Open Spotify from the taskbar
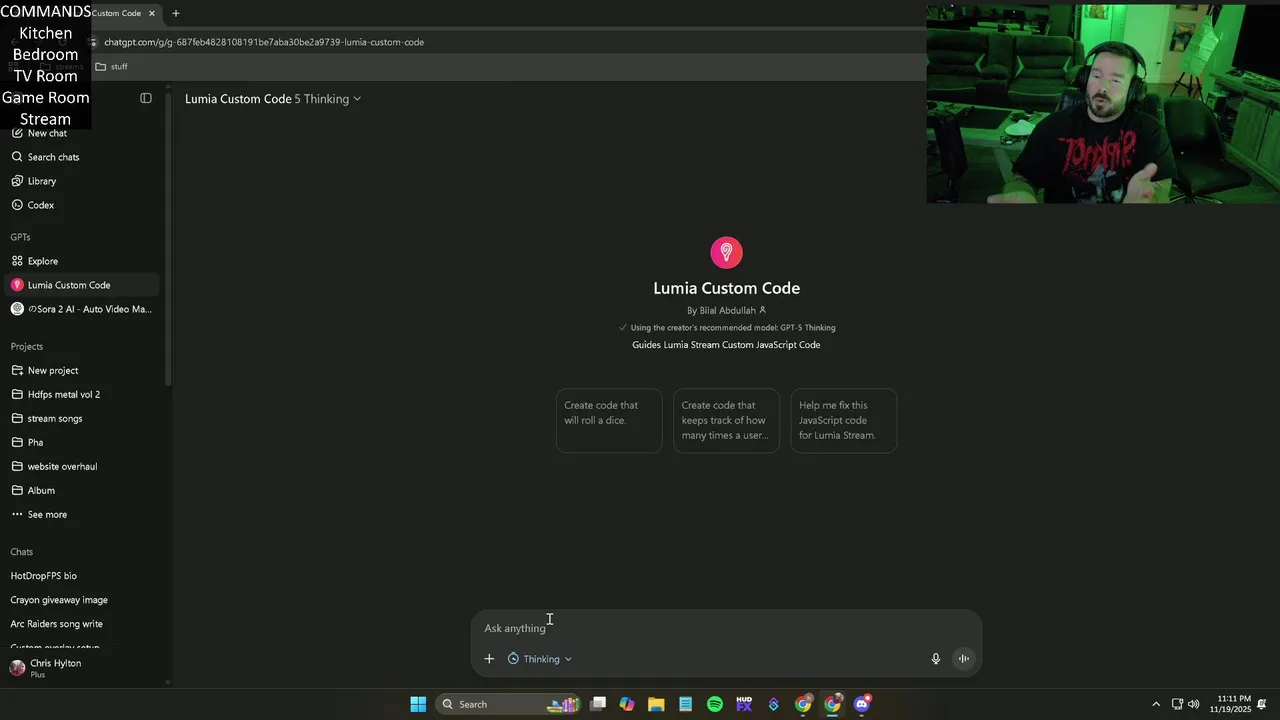The image size is (1280, 720). point(715,704)
